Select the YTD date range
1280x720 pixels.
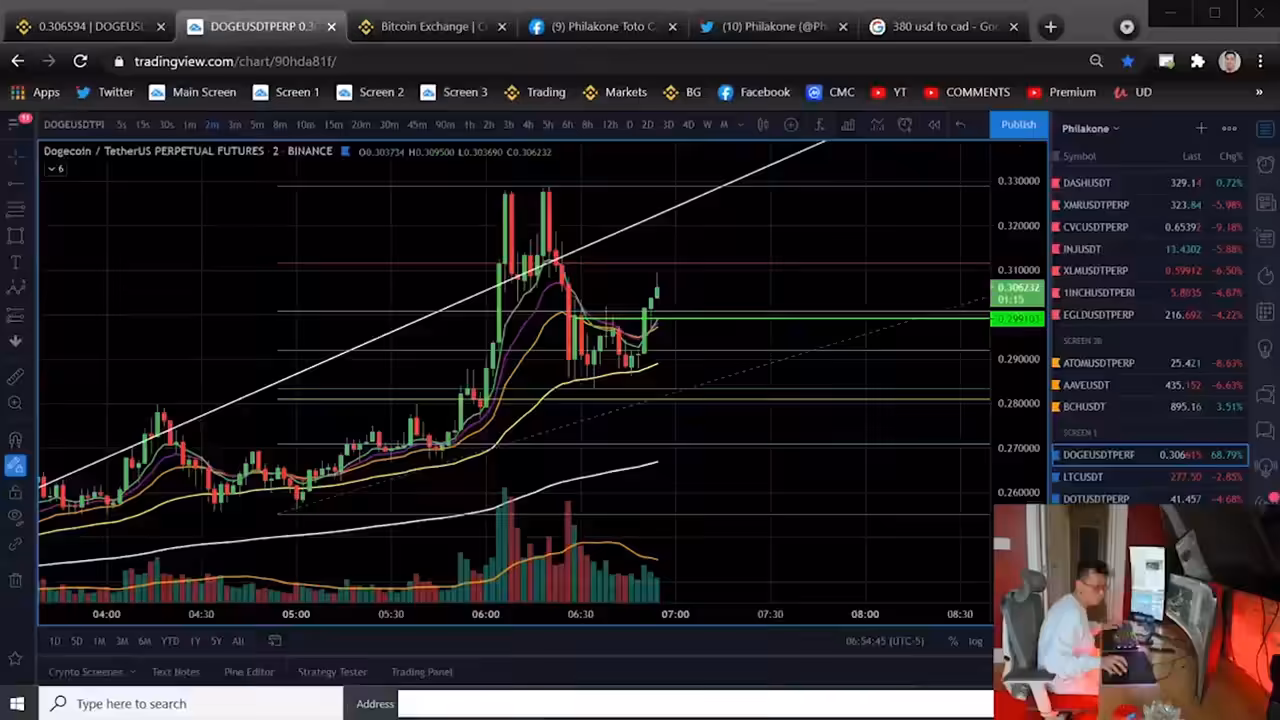170,641
